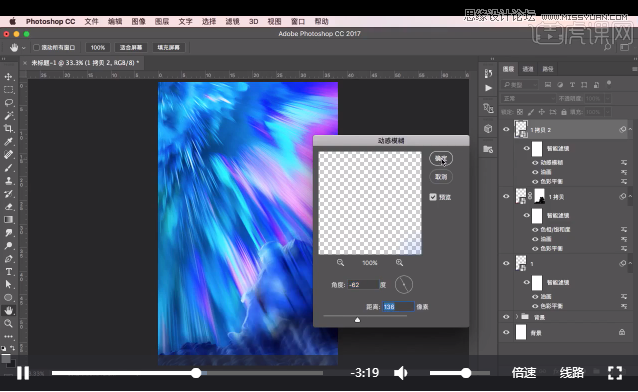The image size is (638, 392).
Task: Click the angle input field
Action: point(363,285)
